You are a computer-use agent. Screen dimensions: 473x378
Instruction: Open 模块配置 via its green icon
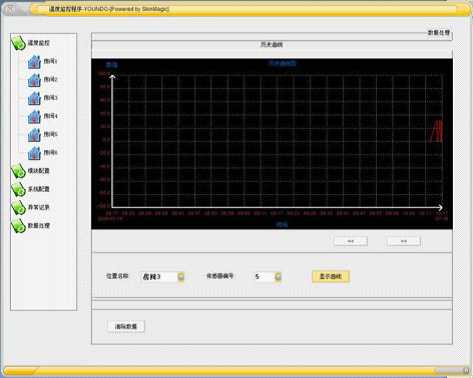[x=19, y=171]
